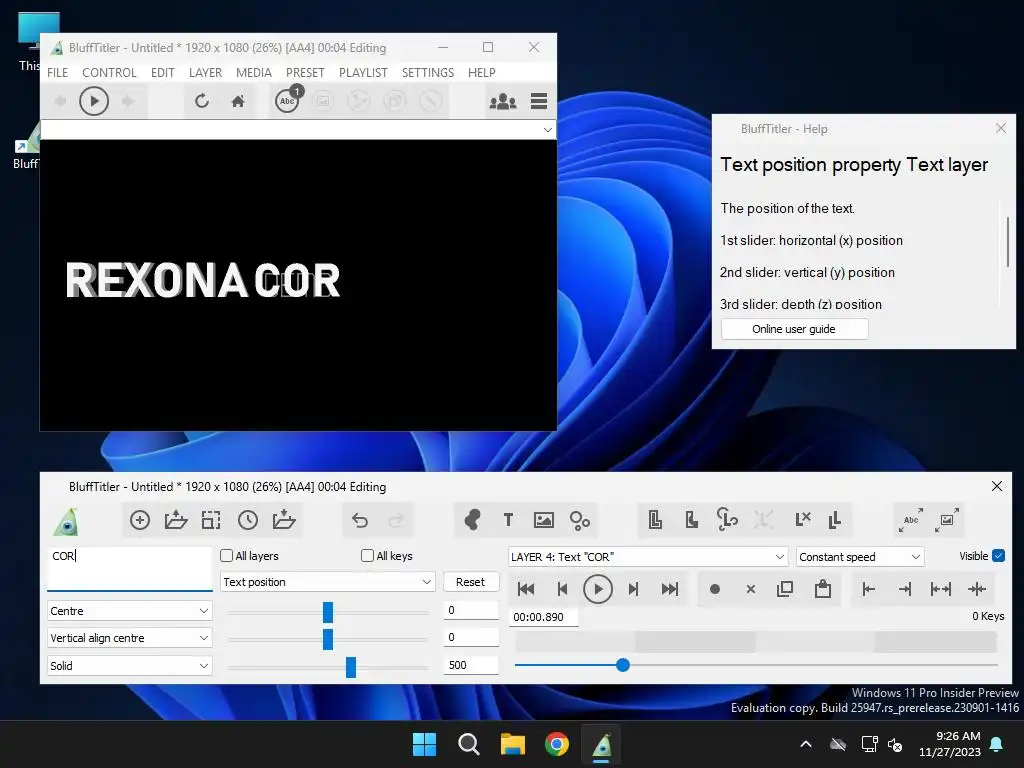The image size is (1024, 768).
Task: Click the new show plus-circle icon
Action: coord(140,520)
